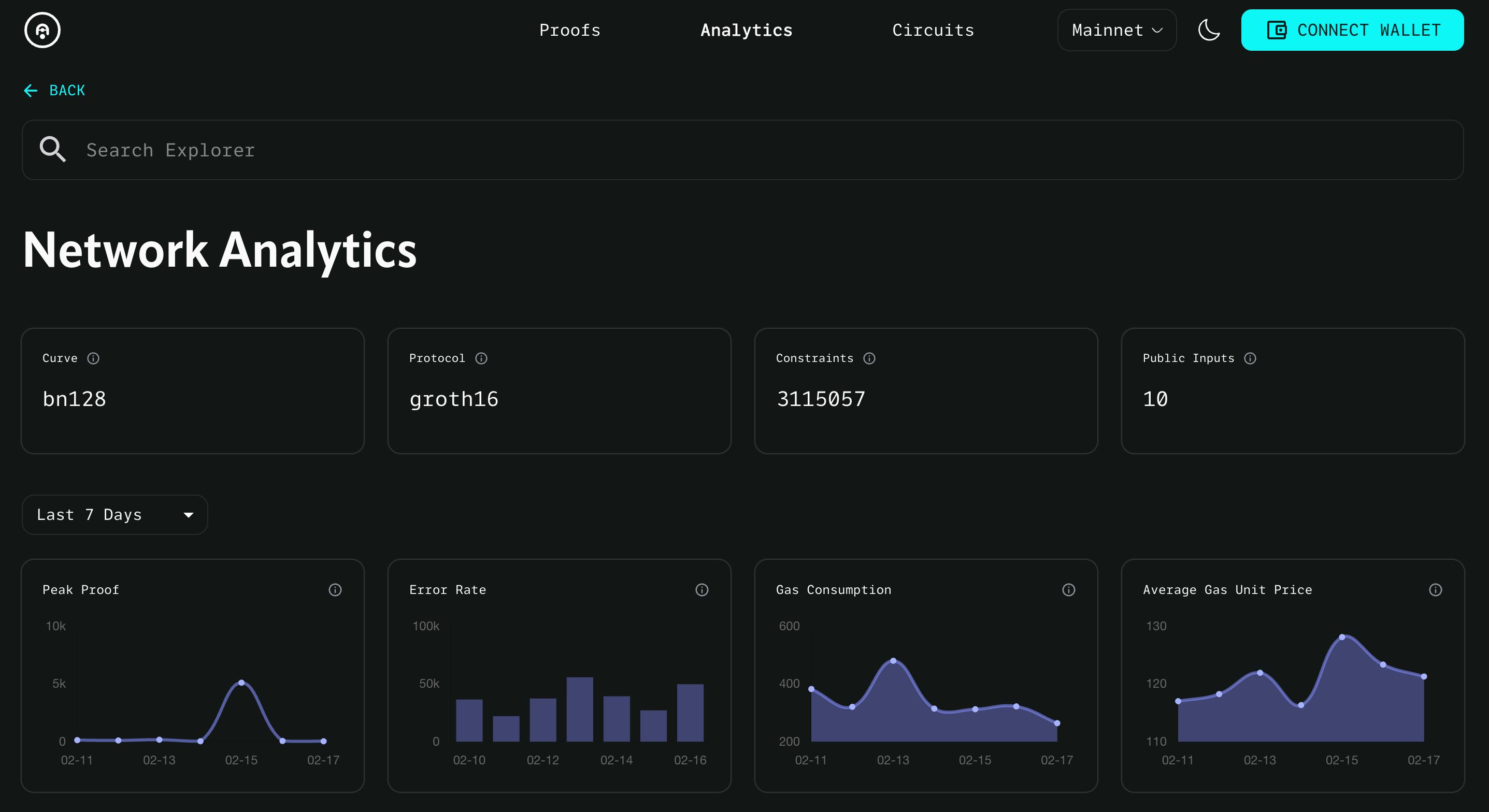The width and height of the screenshot is (1489, 812).
Task: Select the Peak Proof 02-15 peak point
Action: pyautogui.click(x=241, y=683)
